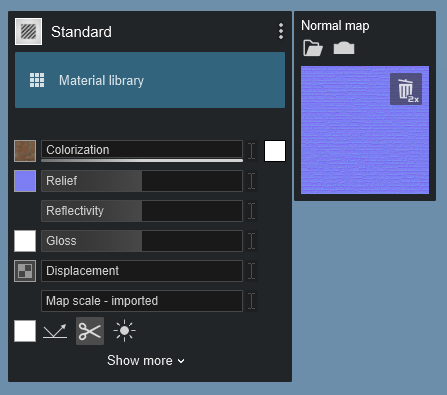
Task: Toggle the reflection arrow icon
Action: [x=55, y=331]
